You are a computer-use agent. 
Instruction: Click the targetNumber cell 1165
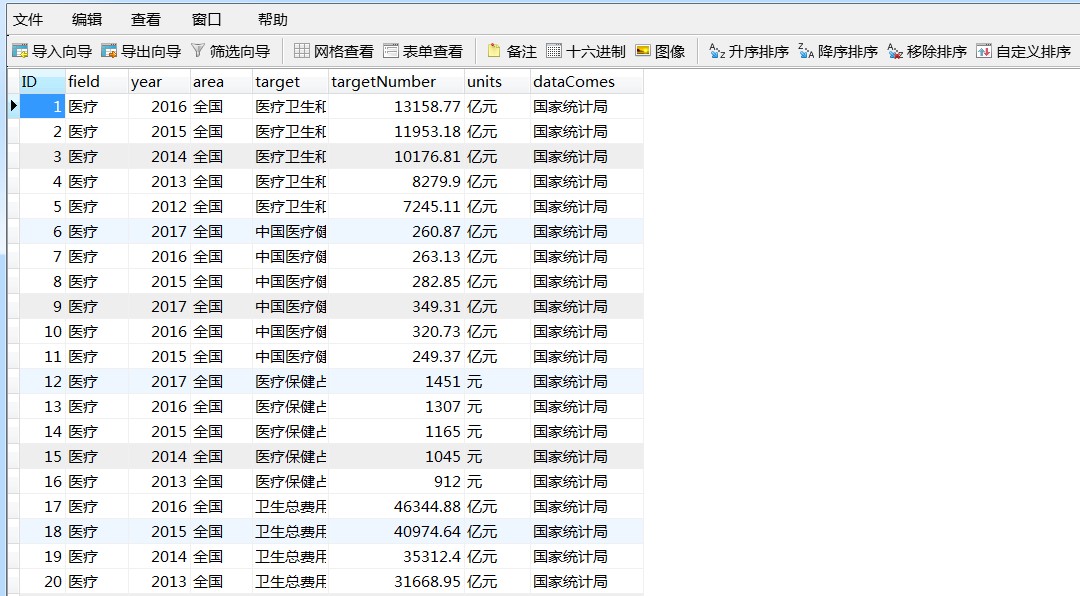click(x=397, y=431)
